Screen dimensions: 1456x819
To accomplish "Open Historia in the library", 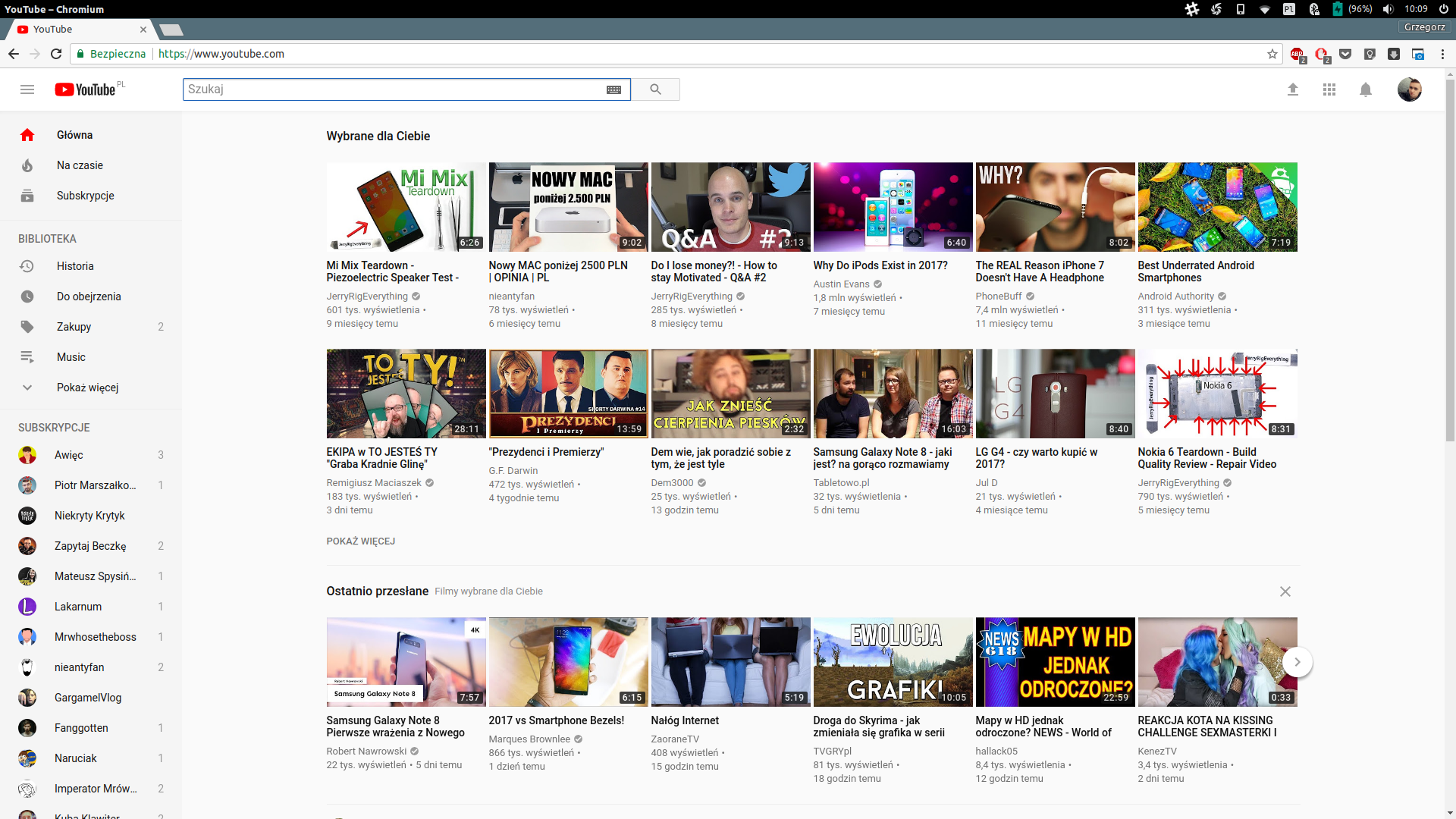I will click(91, 266).
